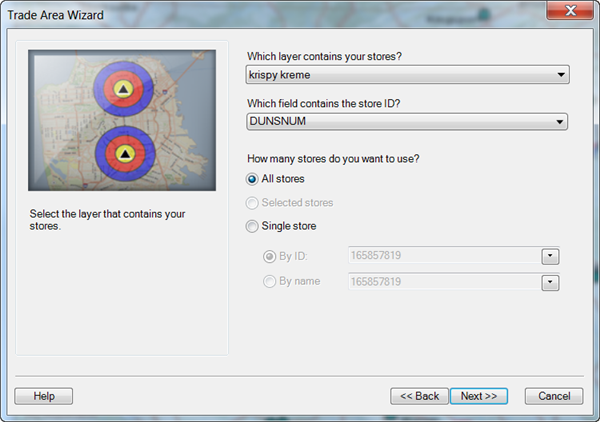Click the dropdown arrow beside the By name field

point(550,283)
